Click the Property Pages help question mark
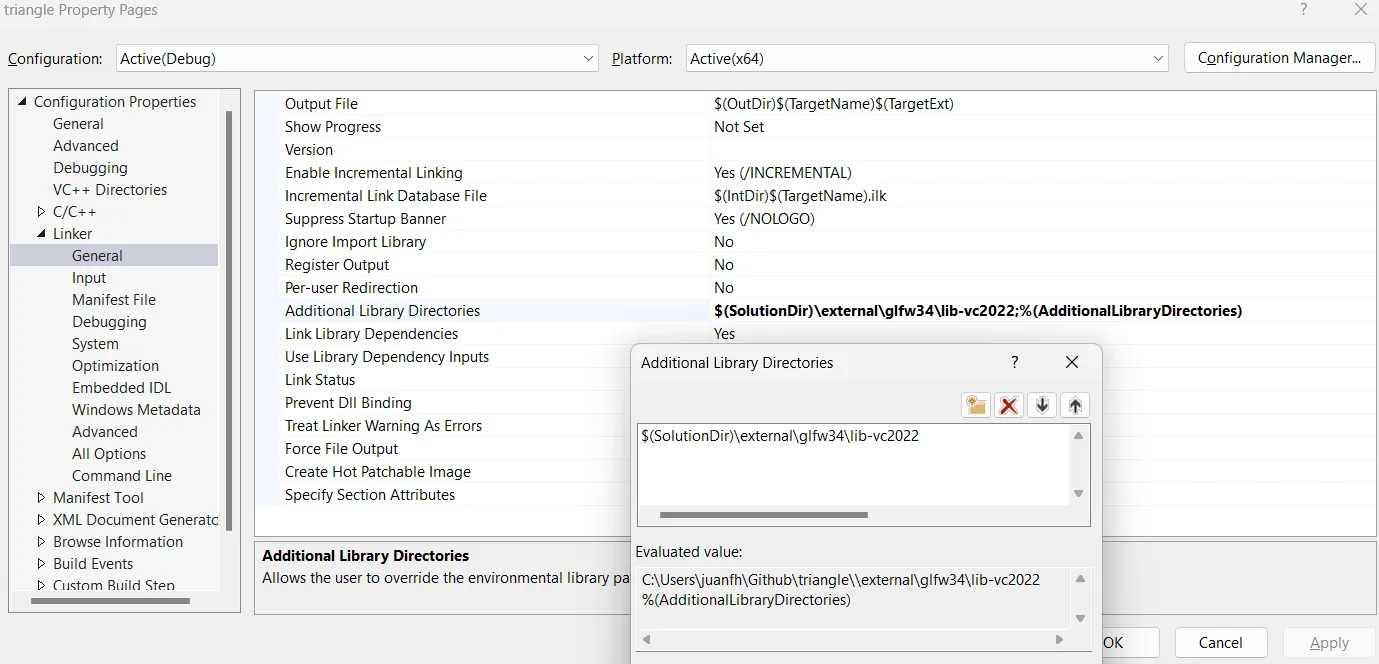The height and width of the screenshot is (664, 1379). click(1303, 9)
